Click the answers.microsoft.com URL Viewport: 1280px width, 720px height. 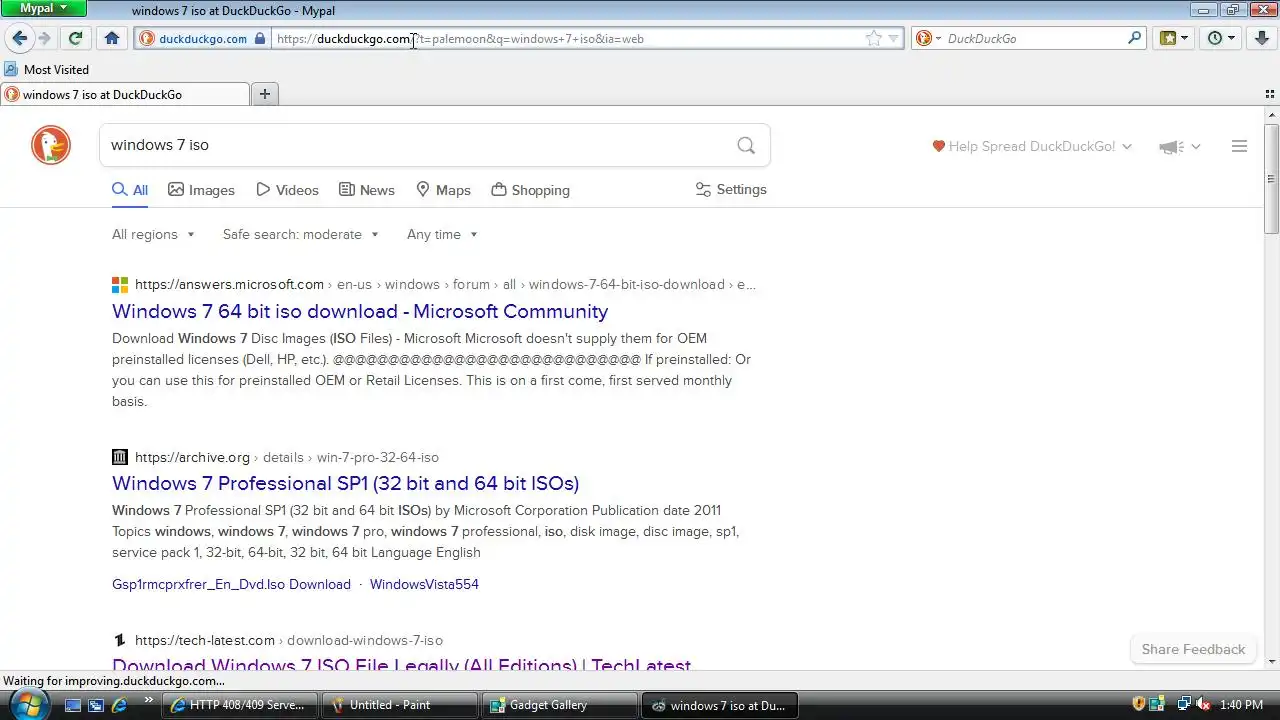coord(229,284)
